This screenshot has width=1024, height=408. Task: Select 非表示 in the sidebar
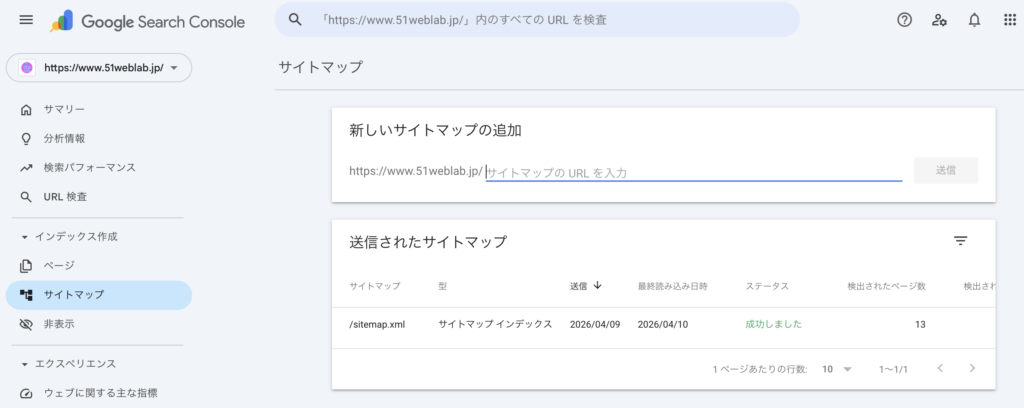coord(59,324)
